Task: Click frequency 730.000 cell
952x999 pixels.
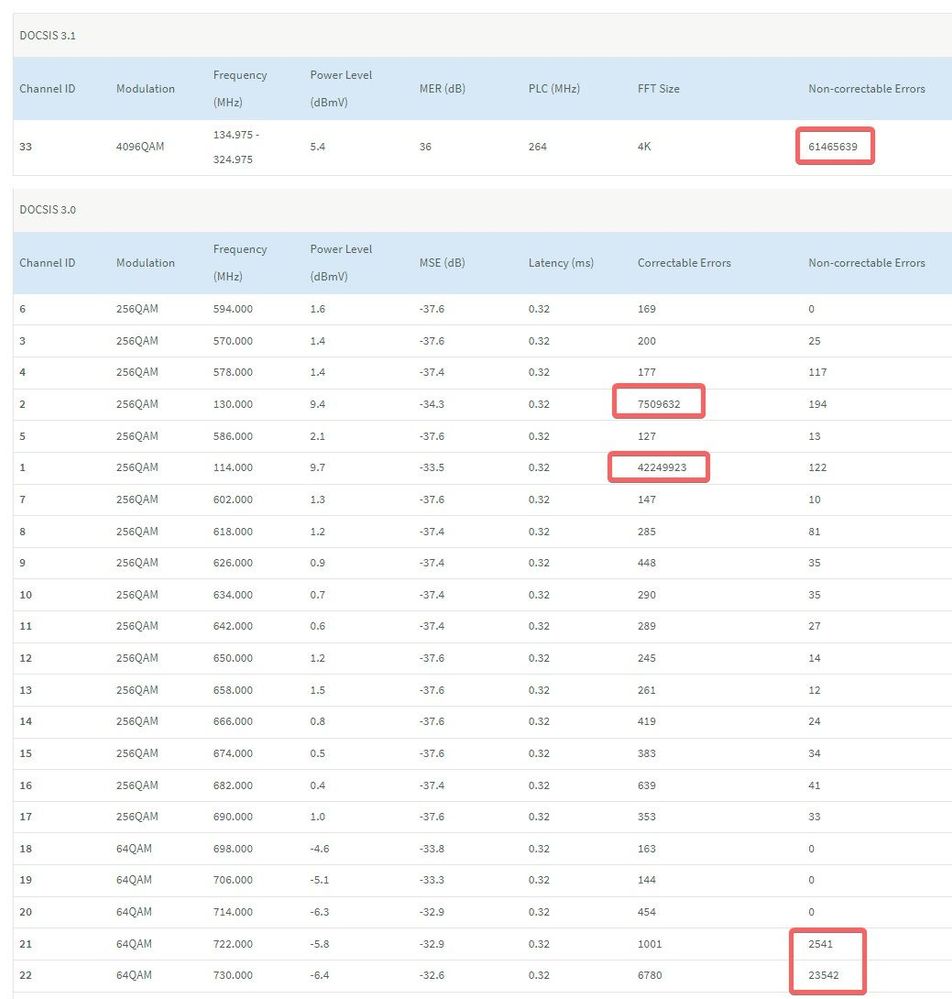Action: click(233, 975)
